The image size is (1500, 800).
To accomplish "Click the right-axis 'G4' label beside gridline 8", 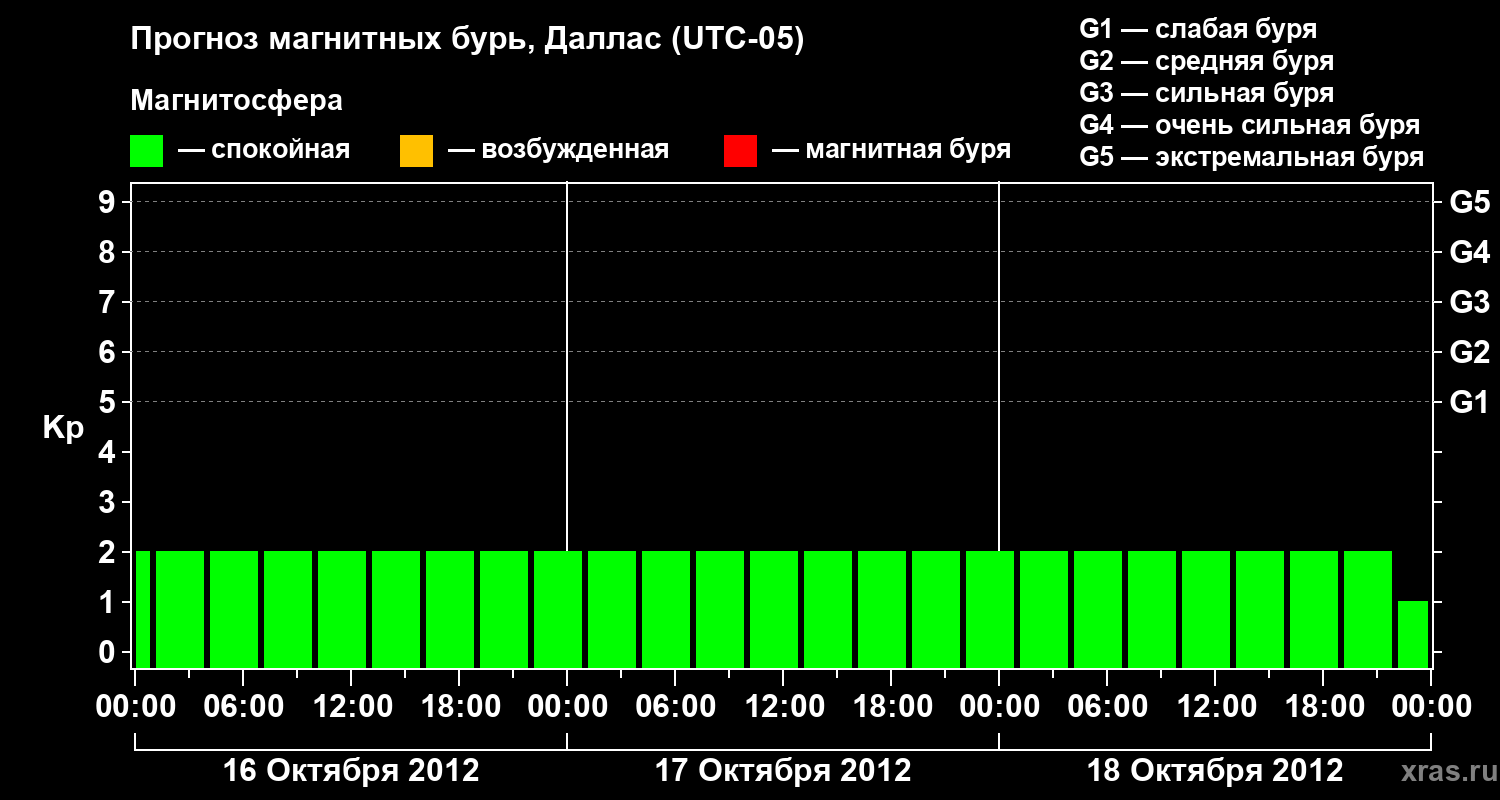I will 1470,252.
